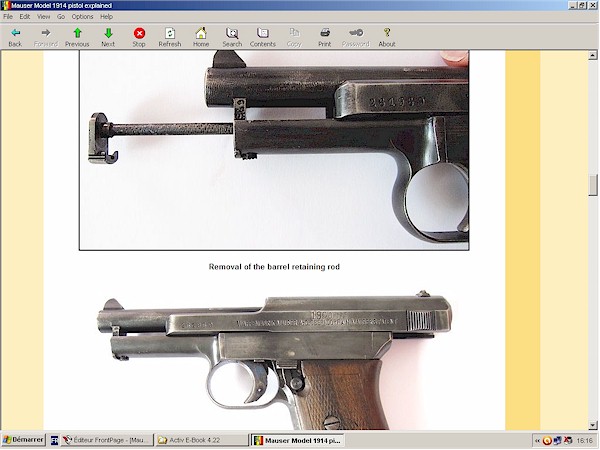Screen dimensions: 600x450
Task: Click the barrel retaining rod photo
Action: (x=274, y=150)
